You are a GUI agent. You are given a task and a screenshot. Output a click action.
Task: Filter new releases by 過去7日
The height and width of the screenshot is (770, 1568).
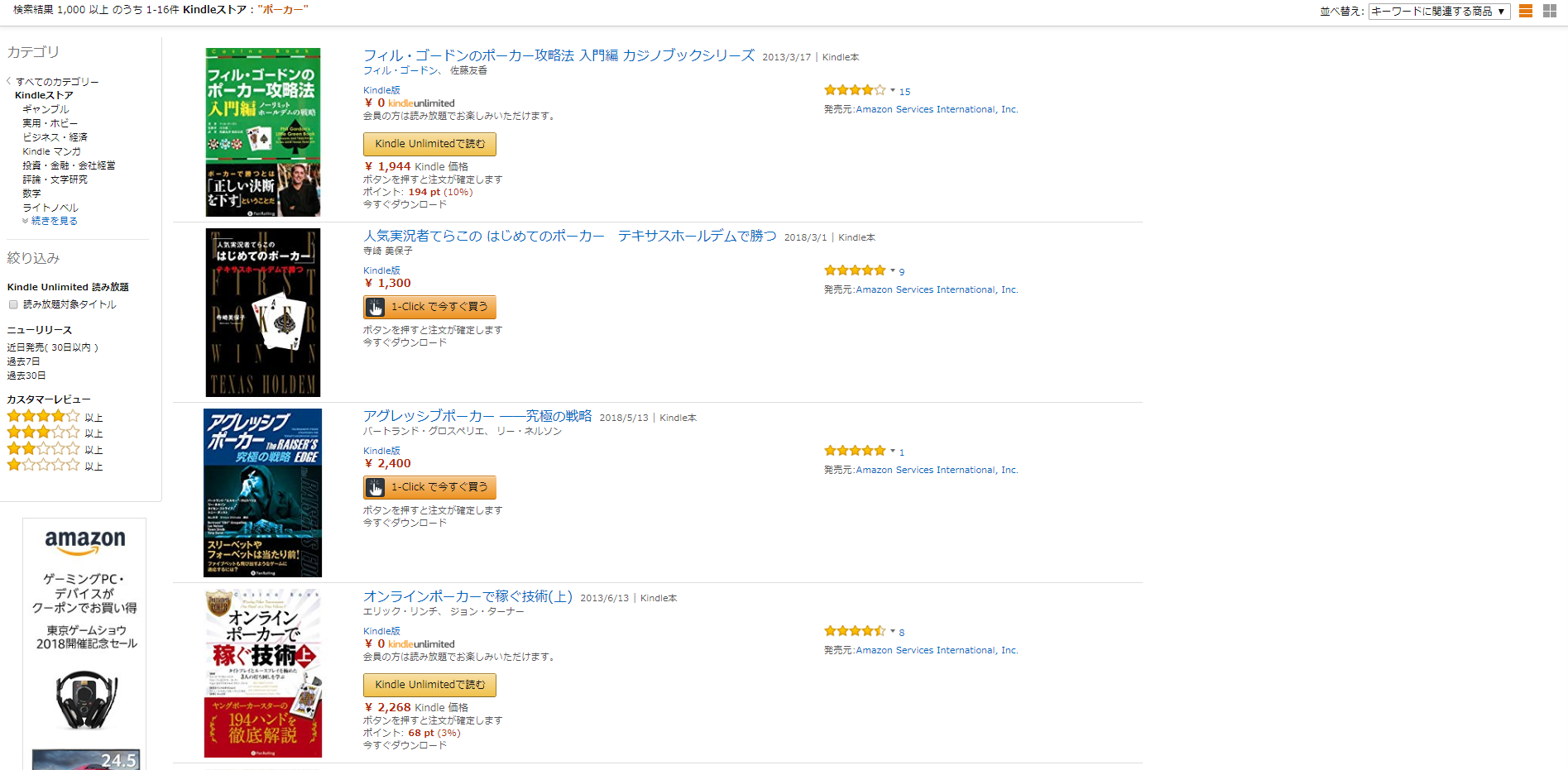click(24, 361)
